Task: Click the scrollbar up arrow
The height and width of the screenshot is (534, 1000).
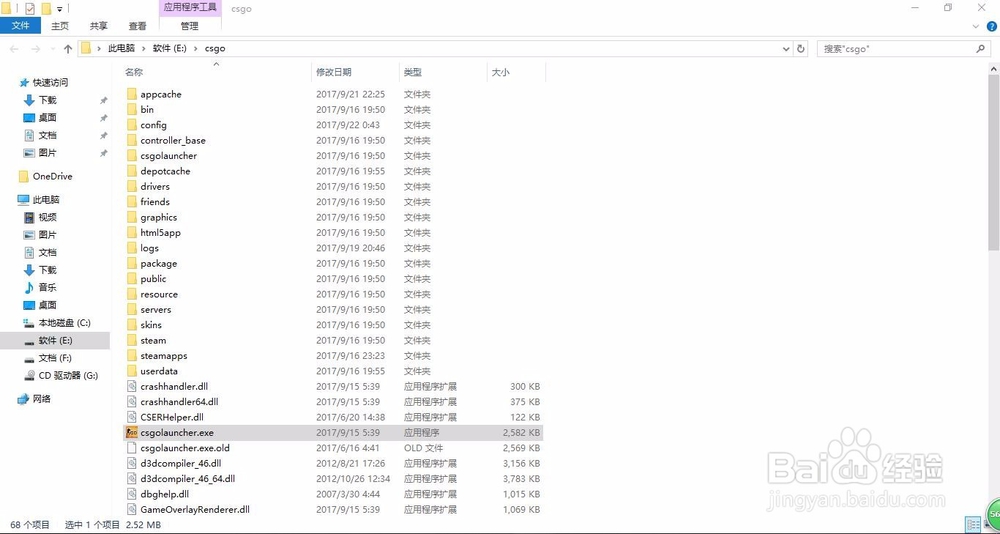Action: pos(994,68)
